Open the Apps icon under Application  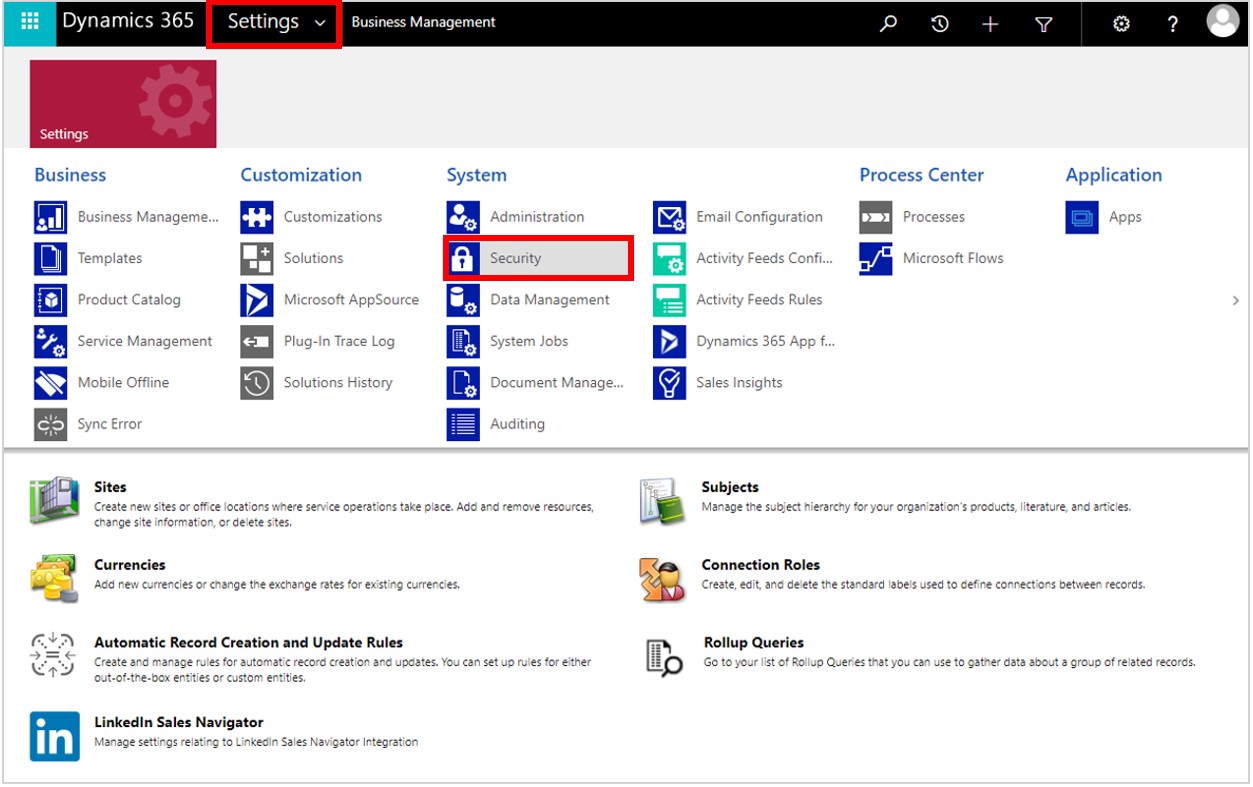click(1082, 217)
